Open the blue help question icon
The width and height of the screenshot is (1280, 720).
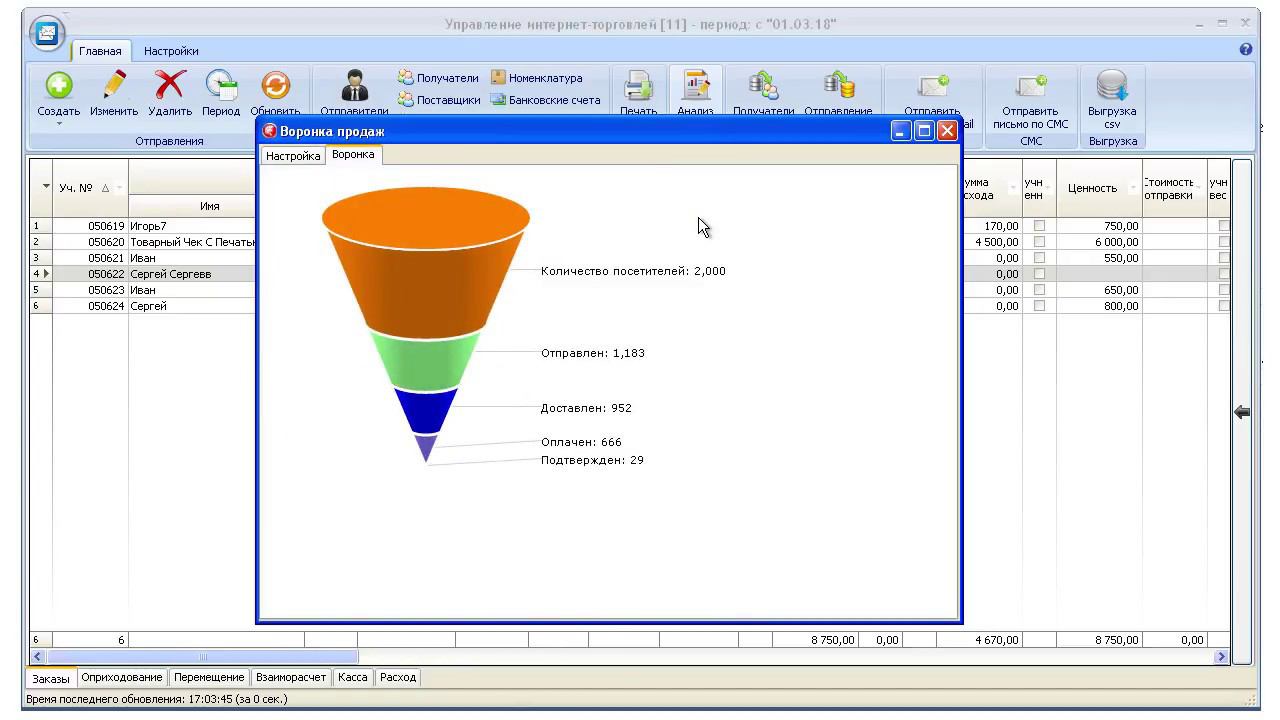tap(1246, 49)
